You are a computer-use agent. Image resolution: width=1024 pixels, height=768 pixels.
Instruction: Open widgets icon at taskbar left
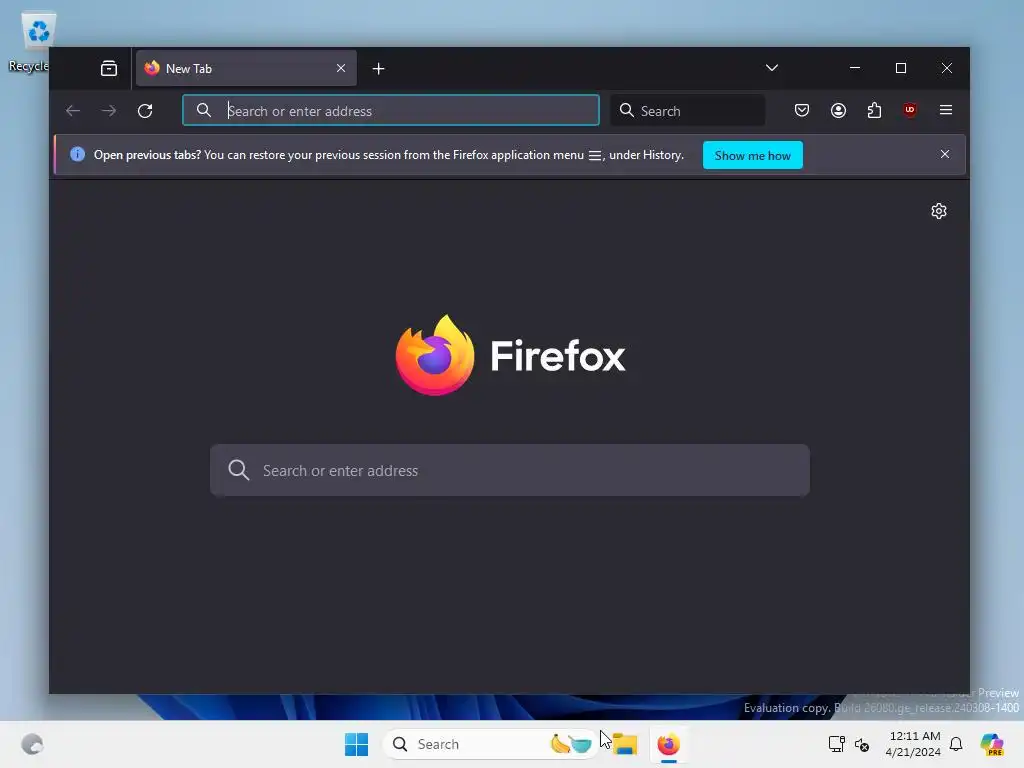coord(32,744)
